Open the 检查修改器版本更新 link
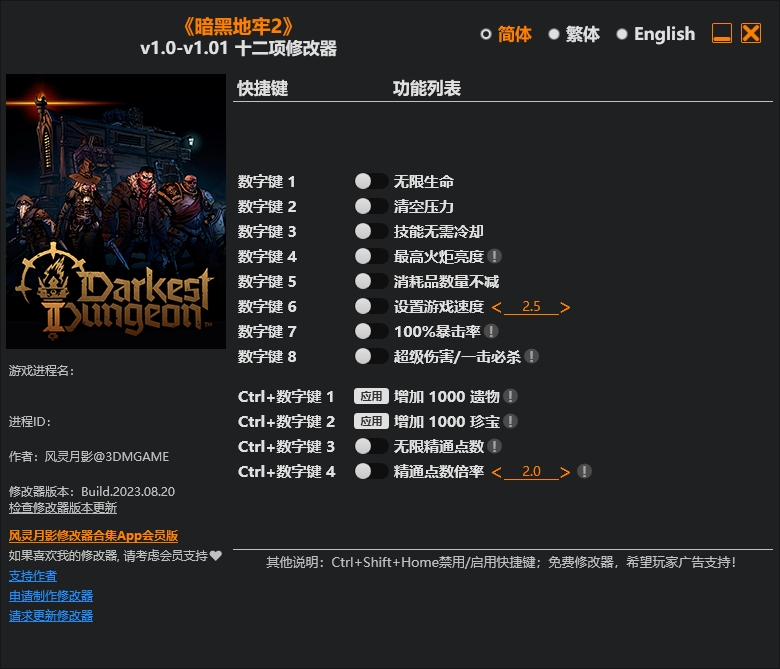 [x=63, y=508]
